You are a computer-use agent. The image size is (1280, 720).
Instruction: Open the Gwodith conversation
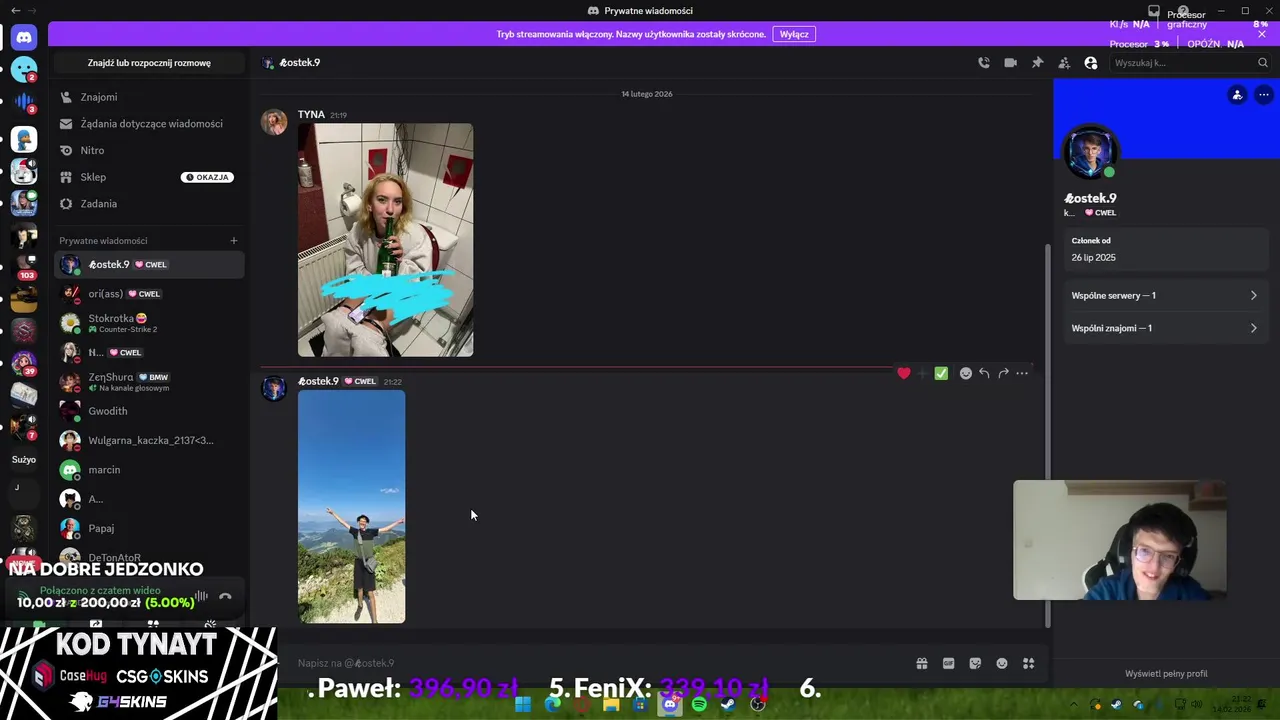[149, 411]
